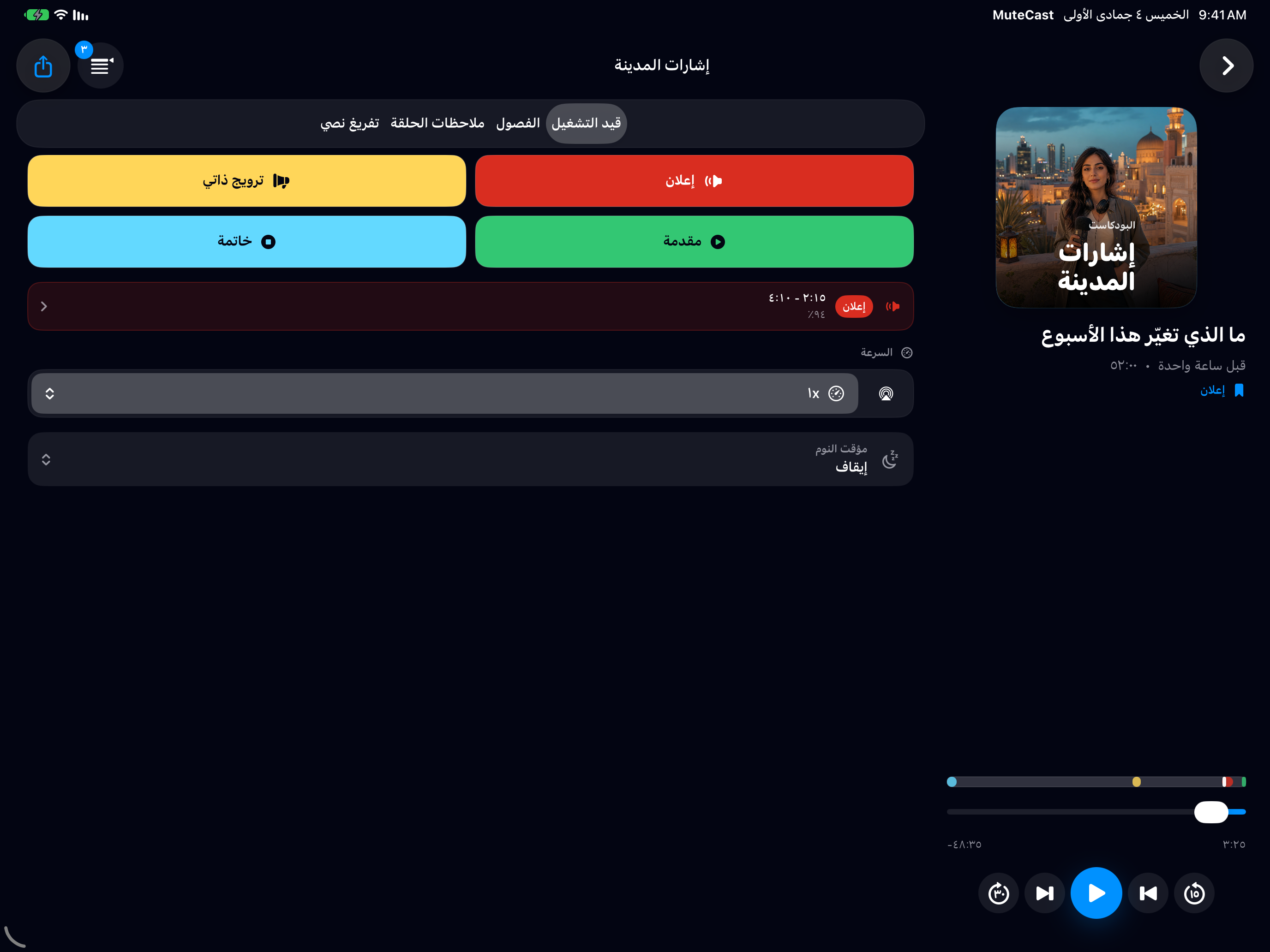
Task: Open the AirPlay audio output icon
Action: click(x=886, y=393)
